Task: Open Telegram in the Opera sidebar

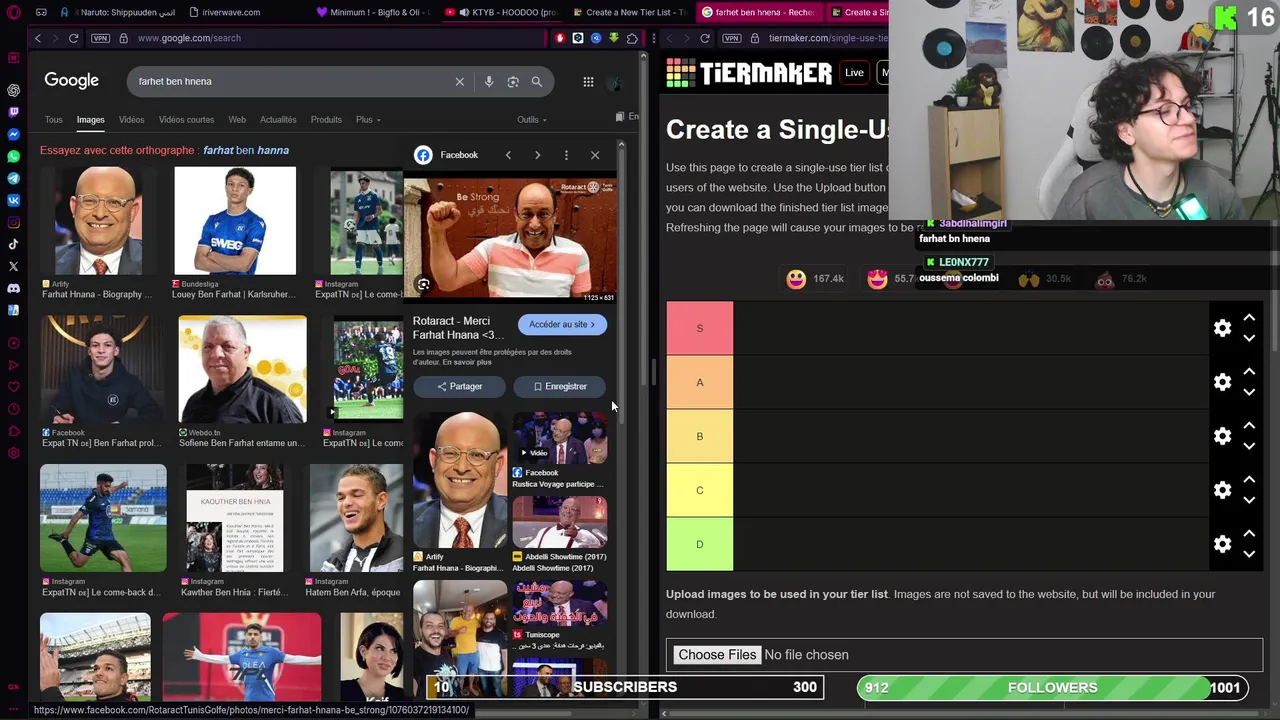Action: pos(13,178)
